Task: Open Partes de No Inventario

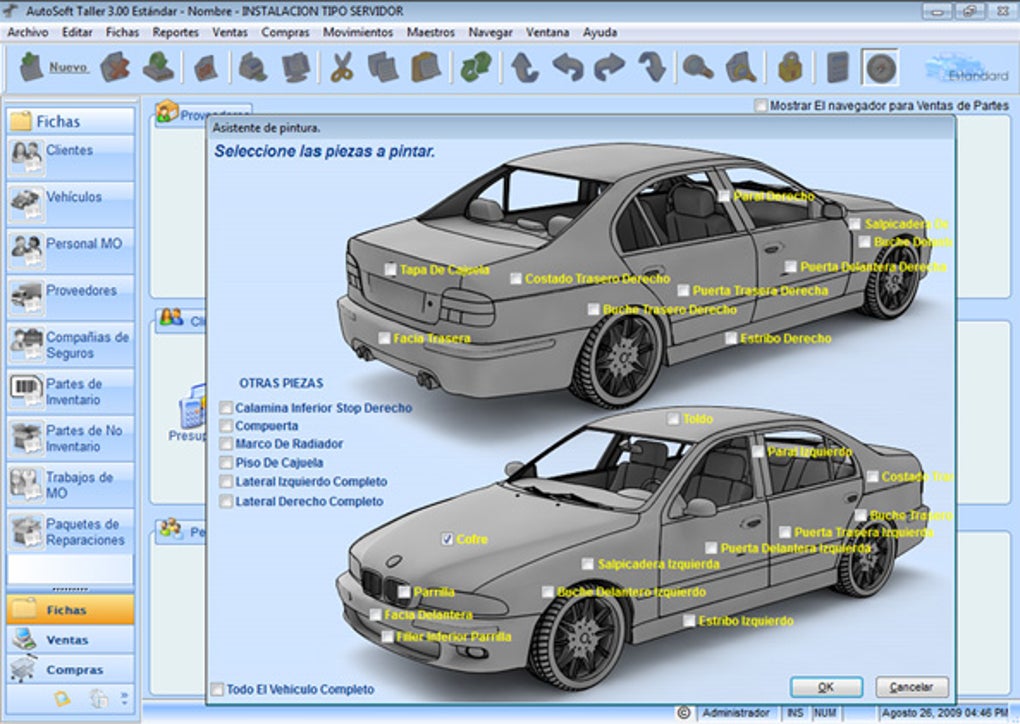Action: (70, 438)
